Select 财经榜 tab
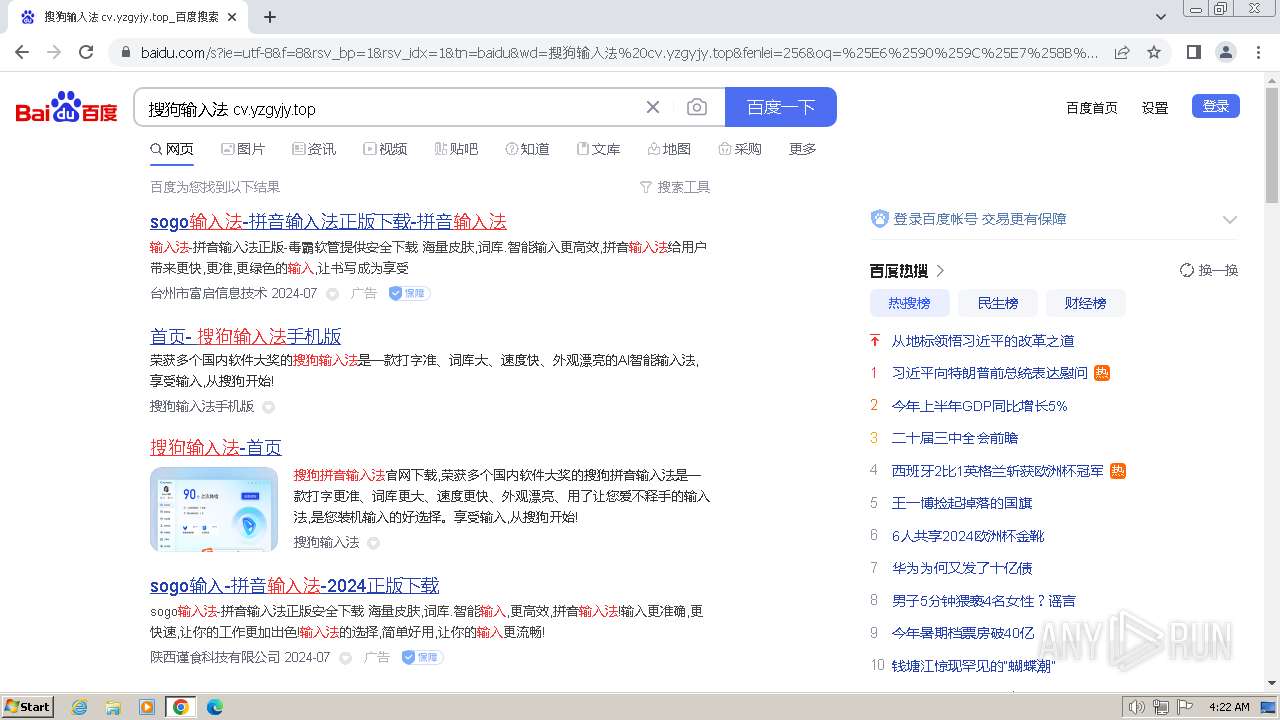This screenshot has height=720, width=1280. (1085, 303)
